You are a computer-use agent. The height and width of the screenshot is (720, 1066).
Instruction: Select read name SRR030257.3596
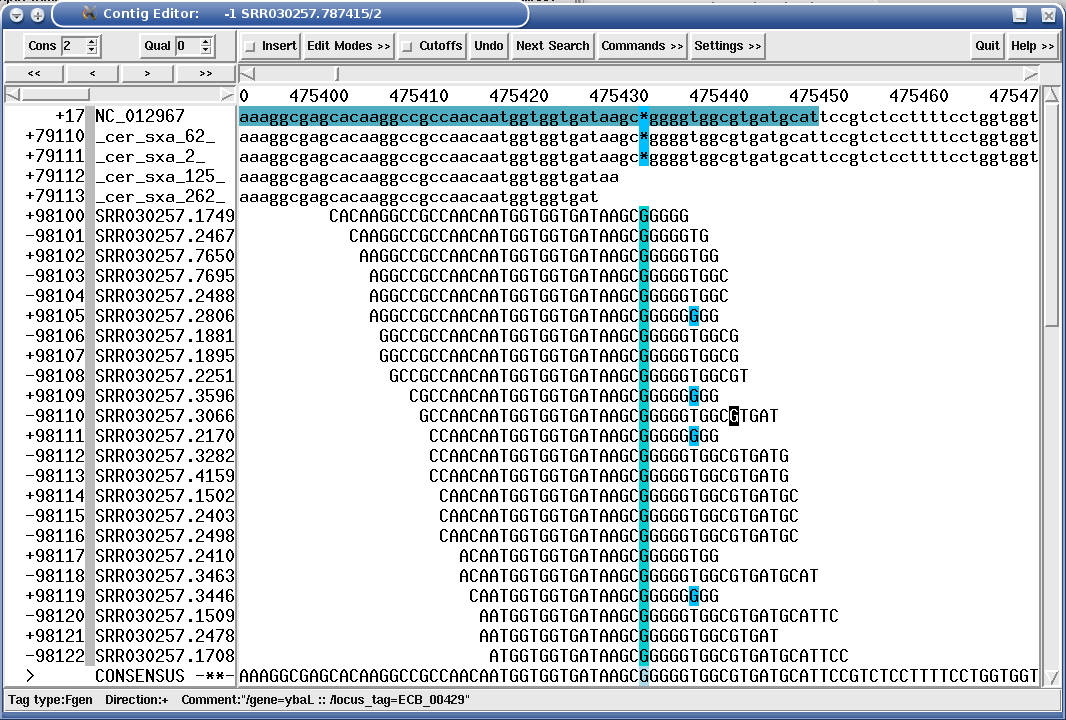[165, 396]
